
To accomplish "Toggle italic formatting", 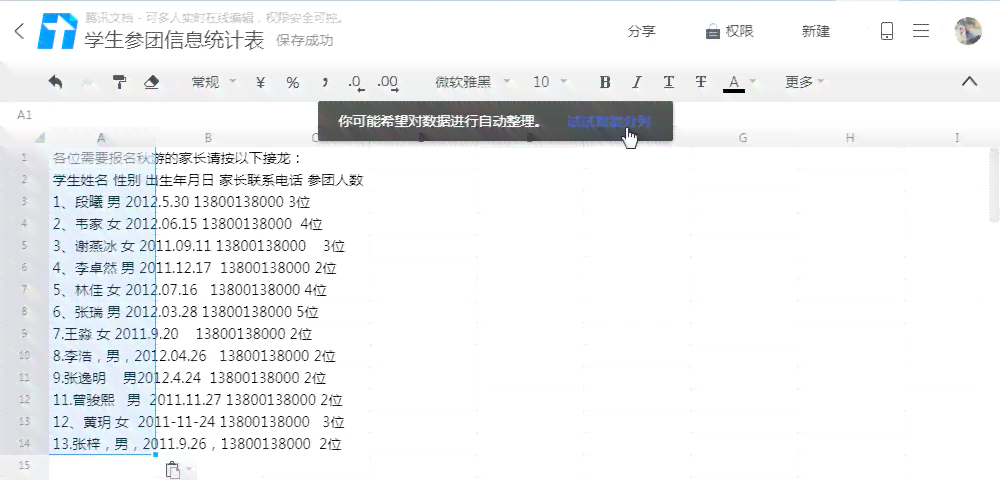I will 636,82.
